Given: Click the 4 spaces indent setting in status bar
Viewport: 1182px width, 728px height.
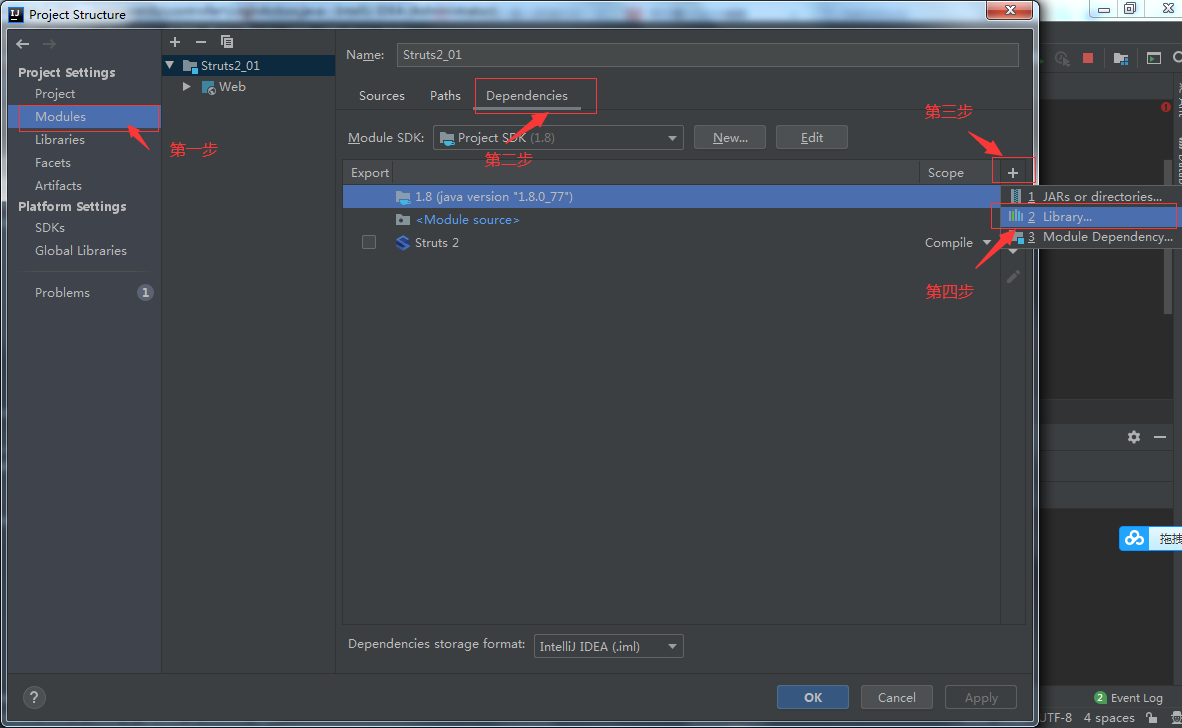Looking at the screenshot, I should (x=1109, y=717).
